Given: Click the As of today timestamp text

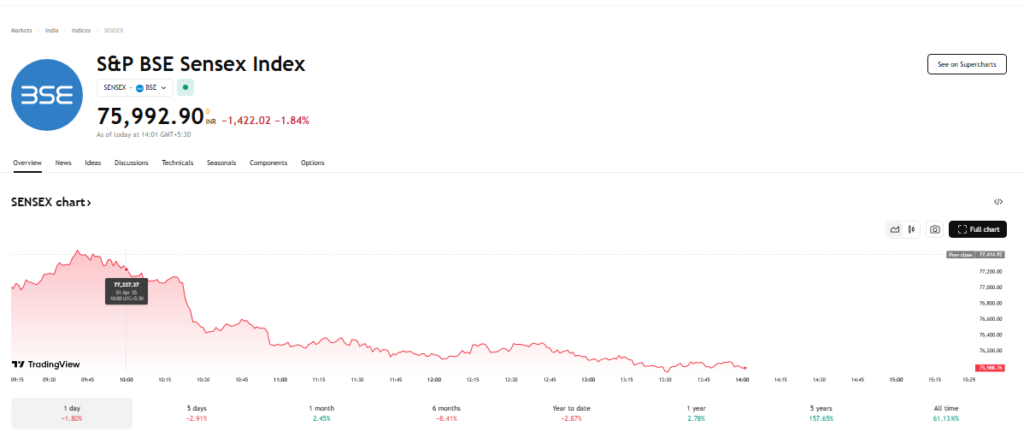Looking at the screenshot, I should [x=144, y=134].
